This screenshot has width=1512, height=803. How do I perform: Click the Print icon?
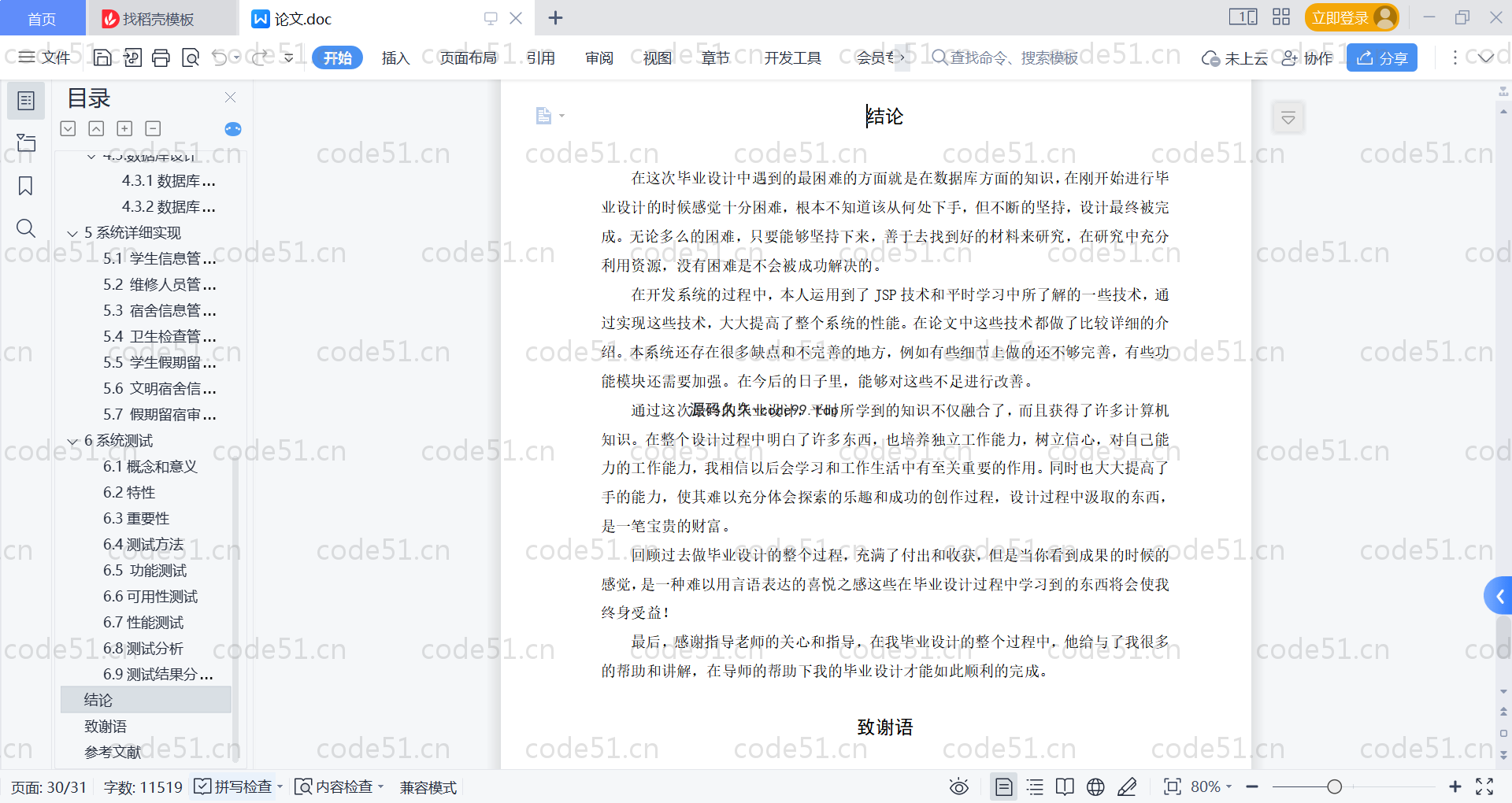pos(161,57)
